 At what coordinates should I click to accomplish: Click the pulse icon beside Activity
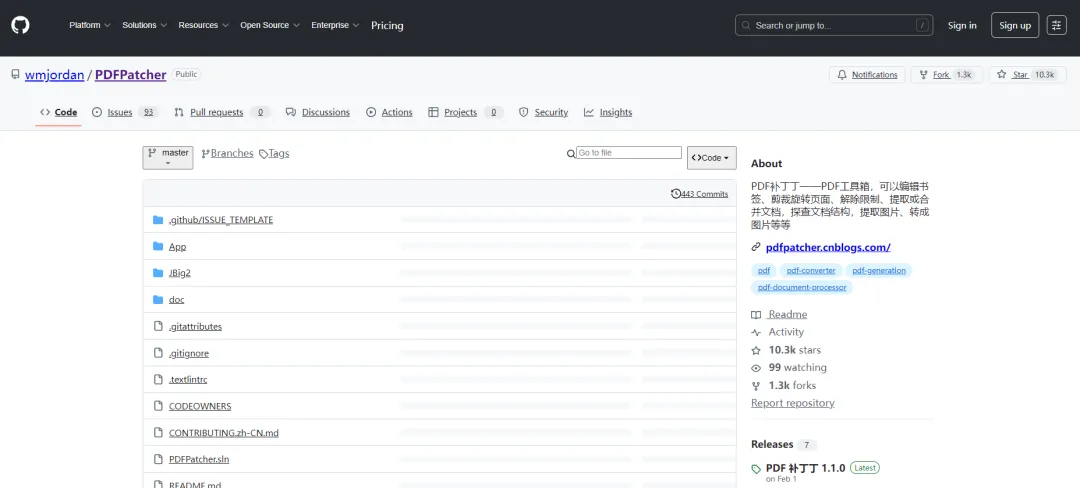pyautogui.click(x=756, y=332)
